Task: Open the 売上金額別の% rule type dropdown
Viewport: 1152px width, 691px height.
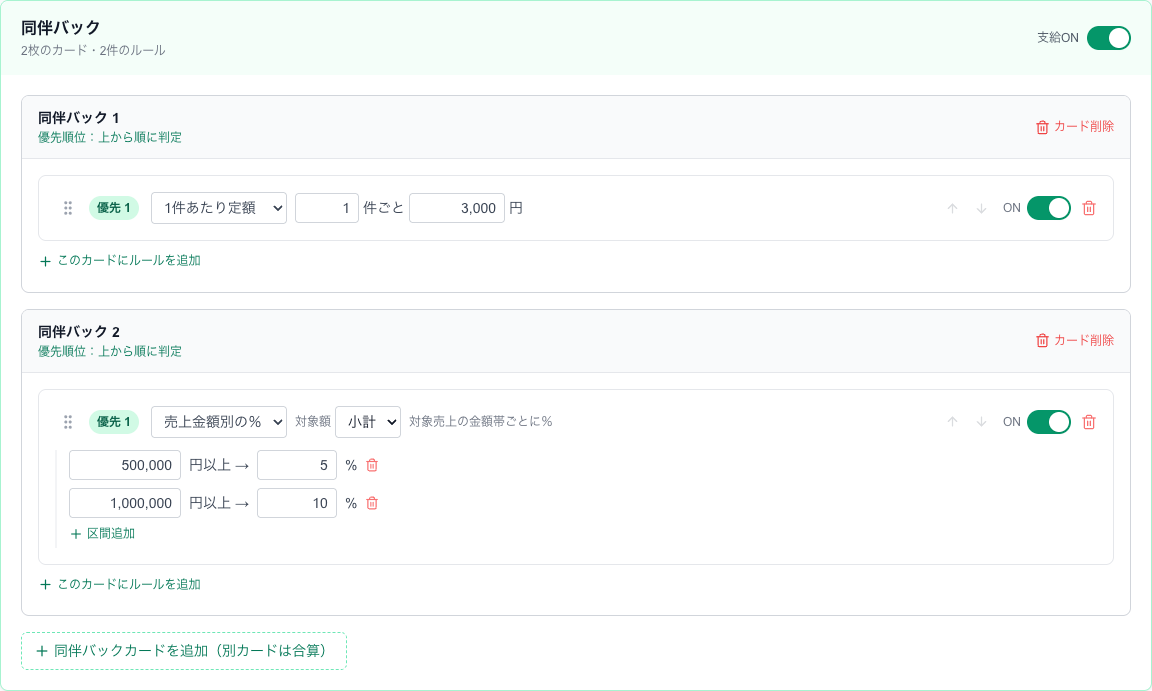Action: point(219,422)
